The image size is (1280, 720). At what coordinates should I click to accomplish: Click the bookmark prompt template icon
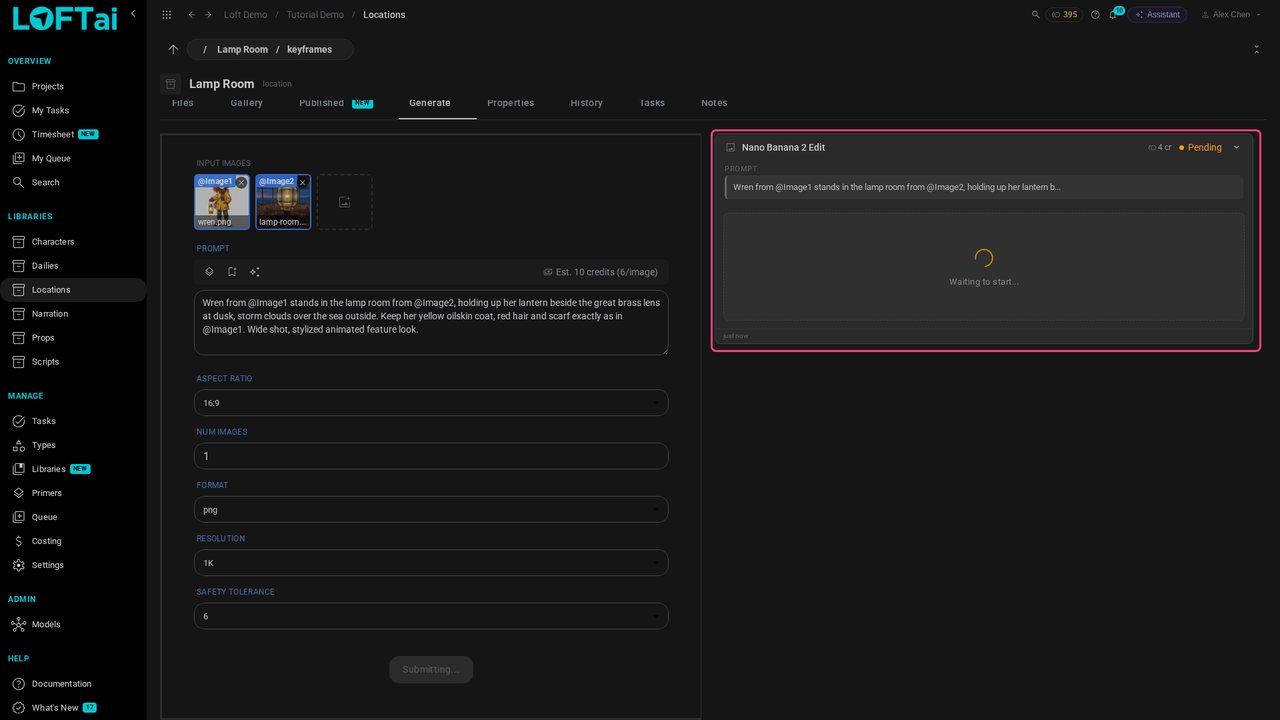(232, 272)
